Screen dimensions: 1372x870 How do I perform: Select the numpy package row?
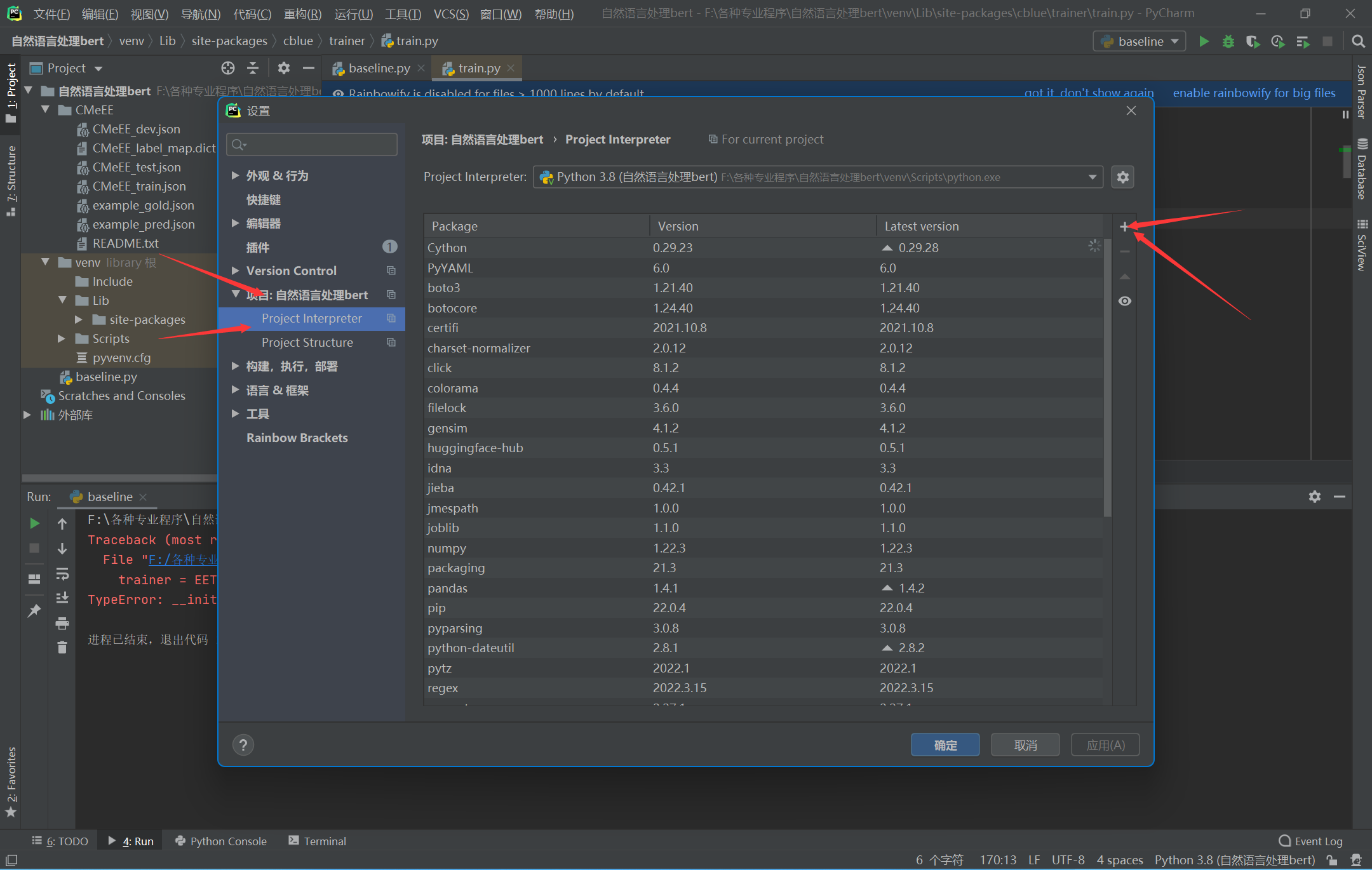tap(763, 548)
